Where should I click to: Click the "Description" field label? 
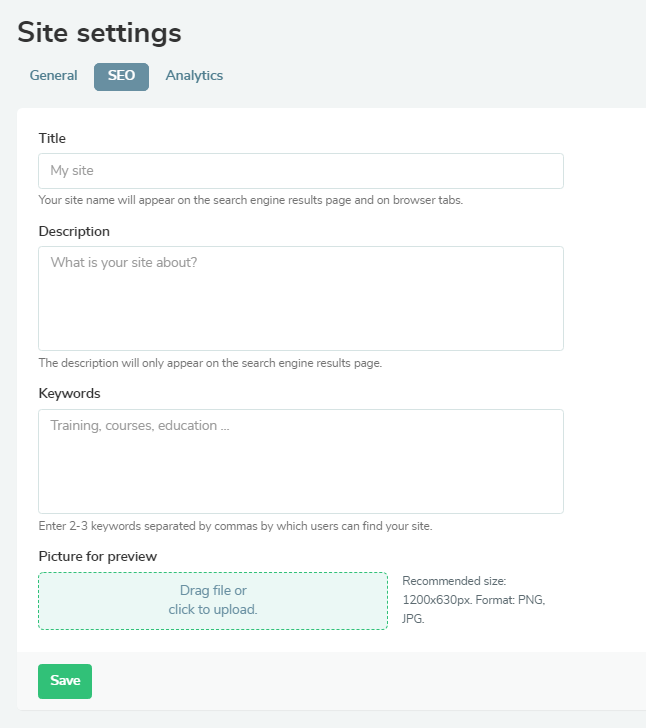[74, 231]
